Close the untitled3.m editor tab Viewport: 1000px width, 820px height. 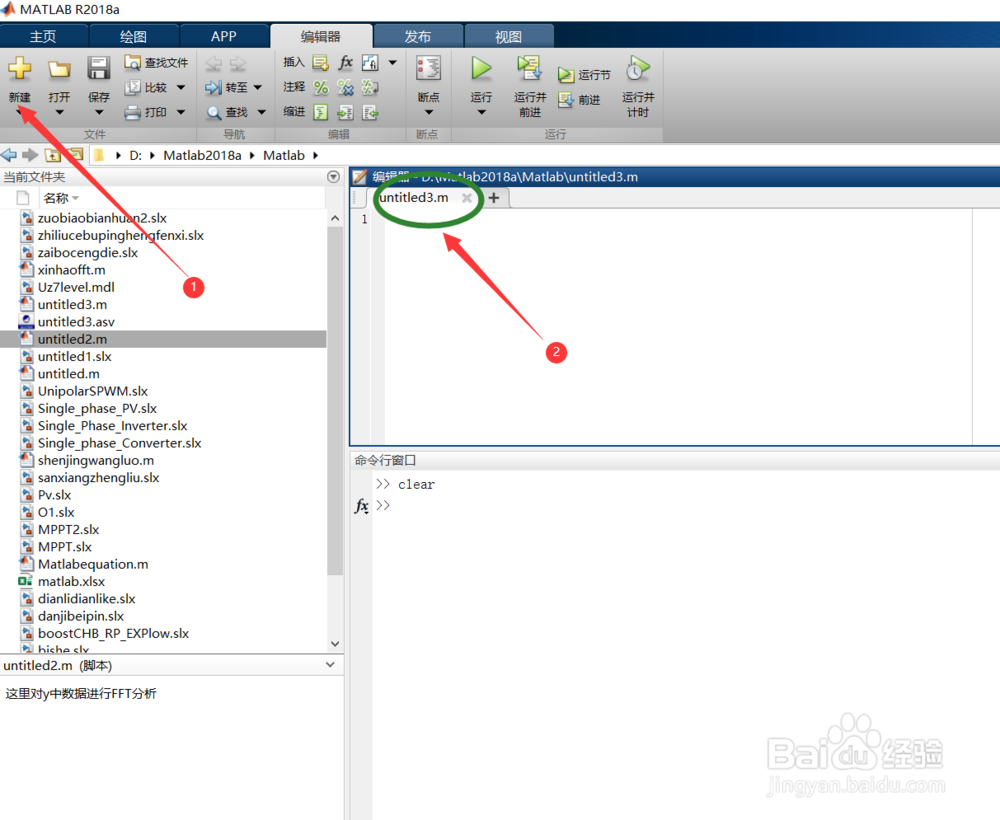pos(467,198)
